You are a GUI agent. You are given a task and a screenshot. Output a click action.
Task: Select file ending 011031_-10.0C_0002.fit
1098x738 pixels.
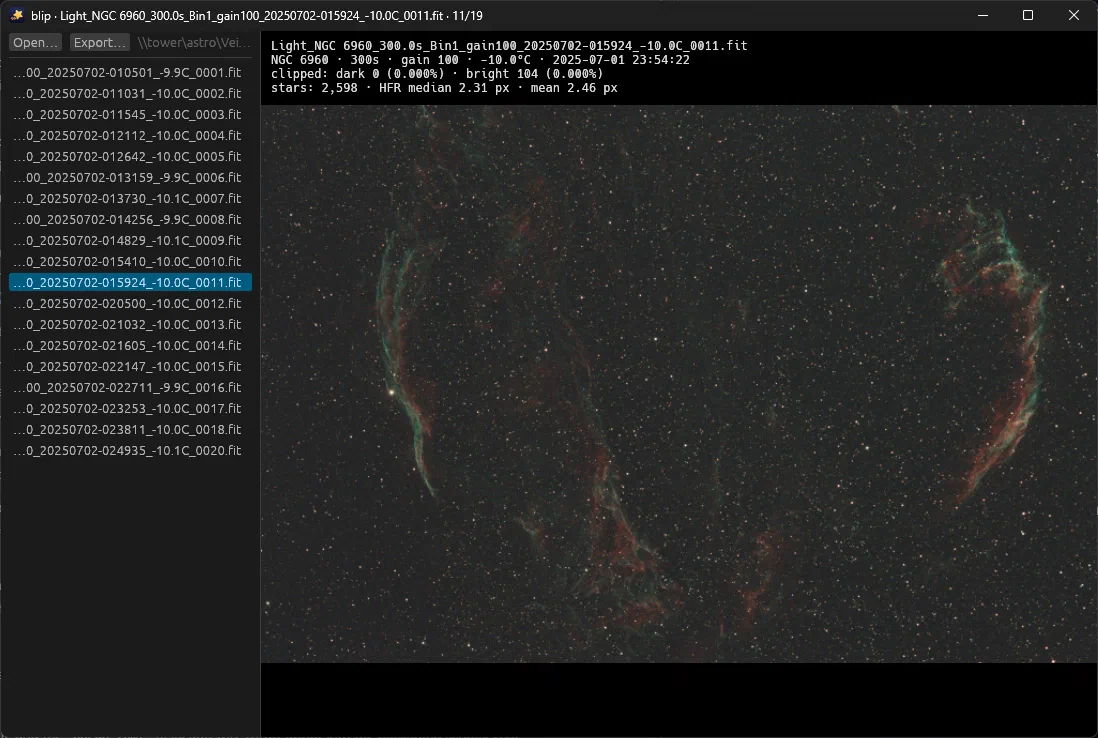coord(130,93)
